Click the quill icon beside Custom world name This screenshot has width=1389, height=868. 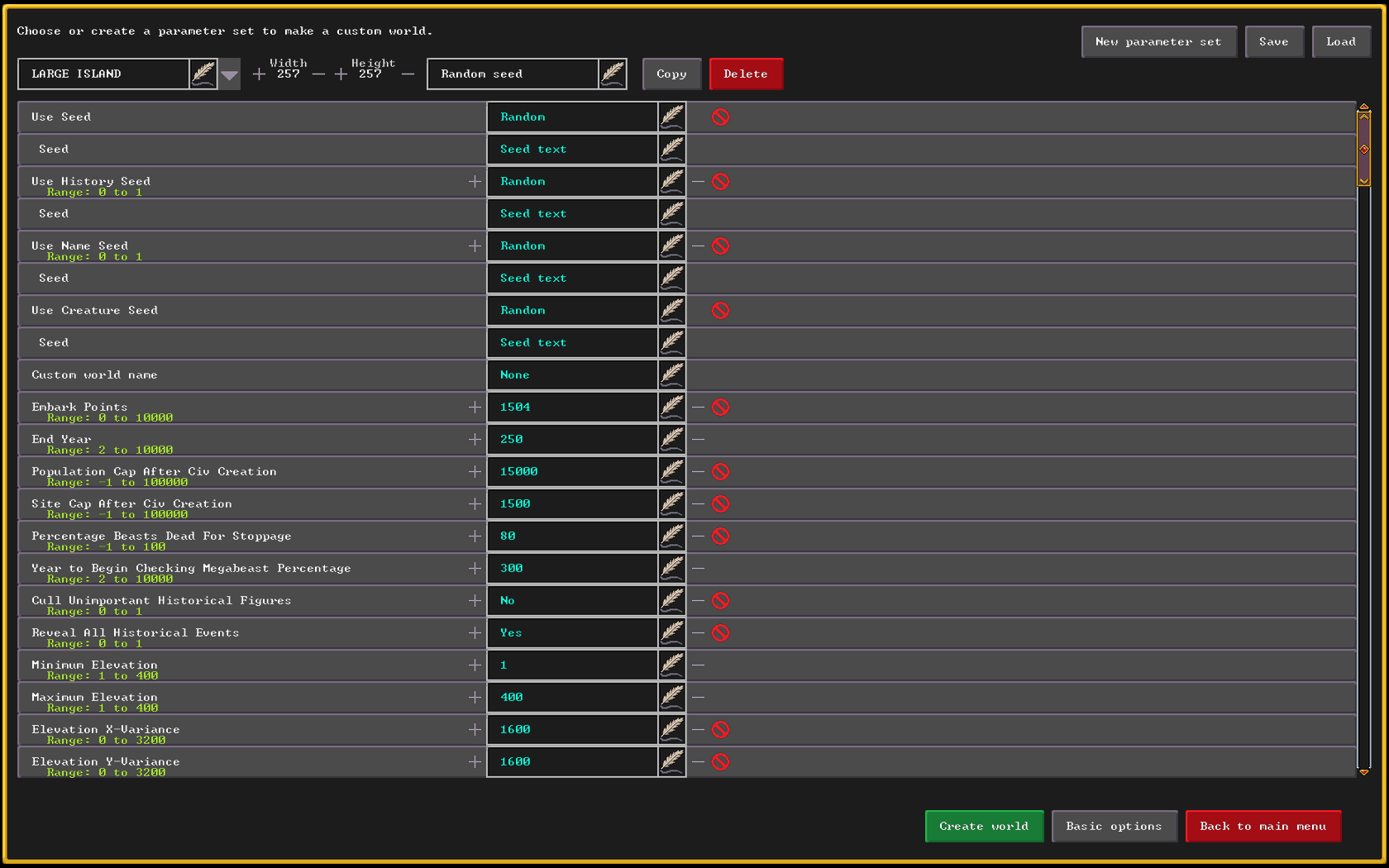pyautogui.click(x=672, y=374)
